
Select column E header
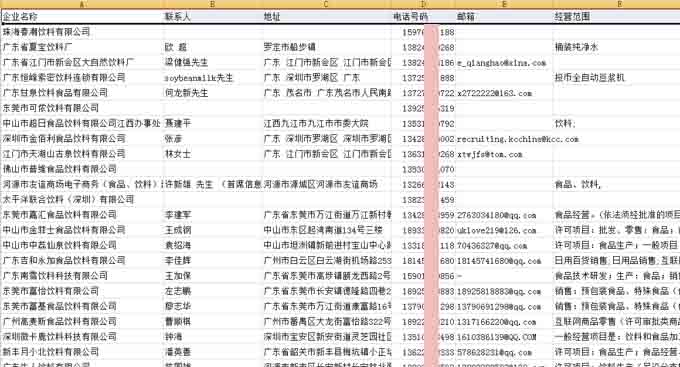click(504, 4)
